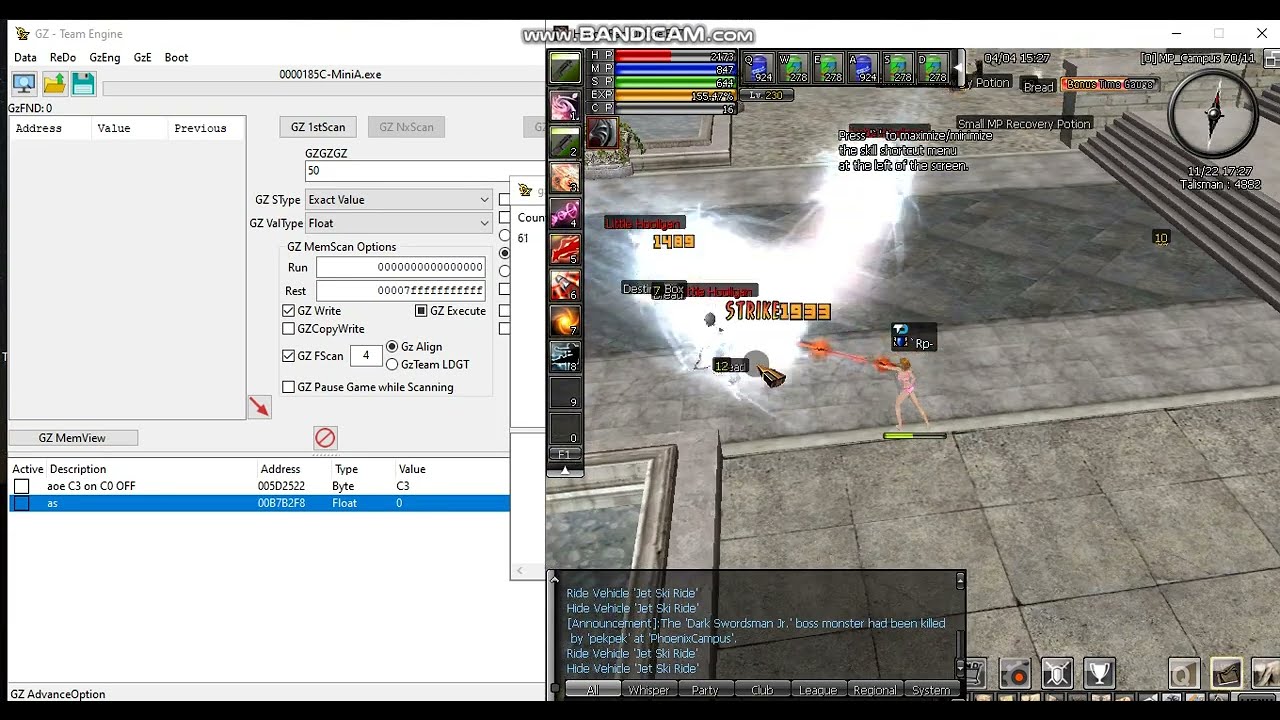Use skill slot 6 red bullet icon
This screenshot has height=720, width=1280.
tap(565, 285)
